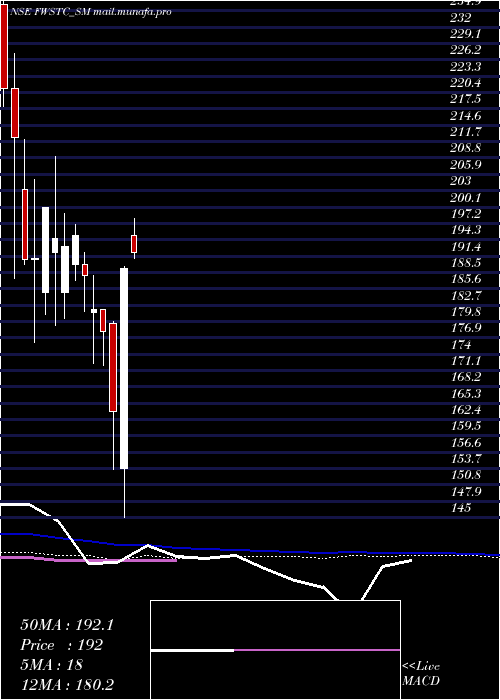This screenshot has width=500, height=700.
Task: Click the 159.5 price axis label
Action: tap(465, 426)
